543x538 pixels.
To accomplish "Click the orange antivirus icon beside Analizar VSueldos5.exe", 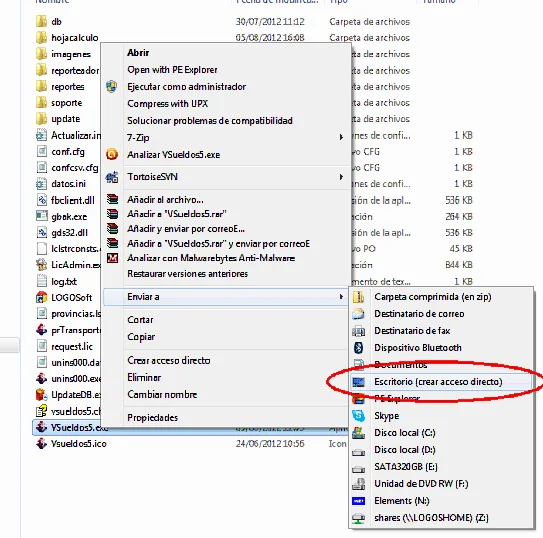I will (112, 154).
